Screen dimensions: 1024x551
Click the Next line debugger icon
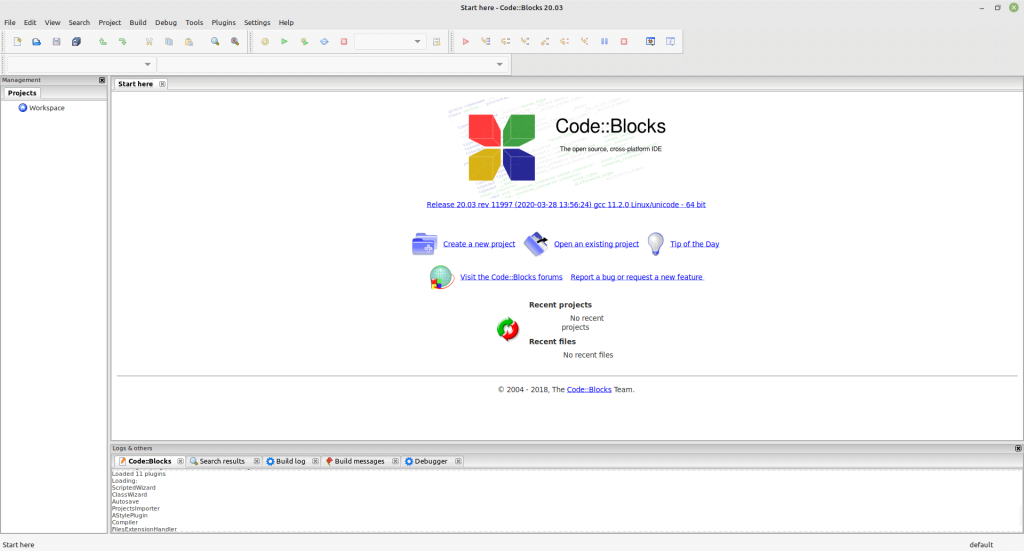tap(505, 41)
